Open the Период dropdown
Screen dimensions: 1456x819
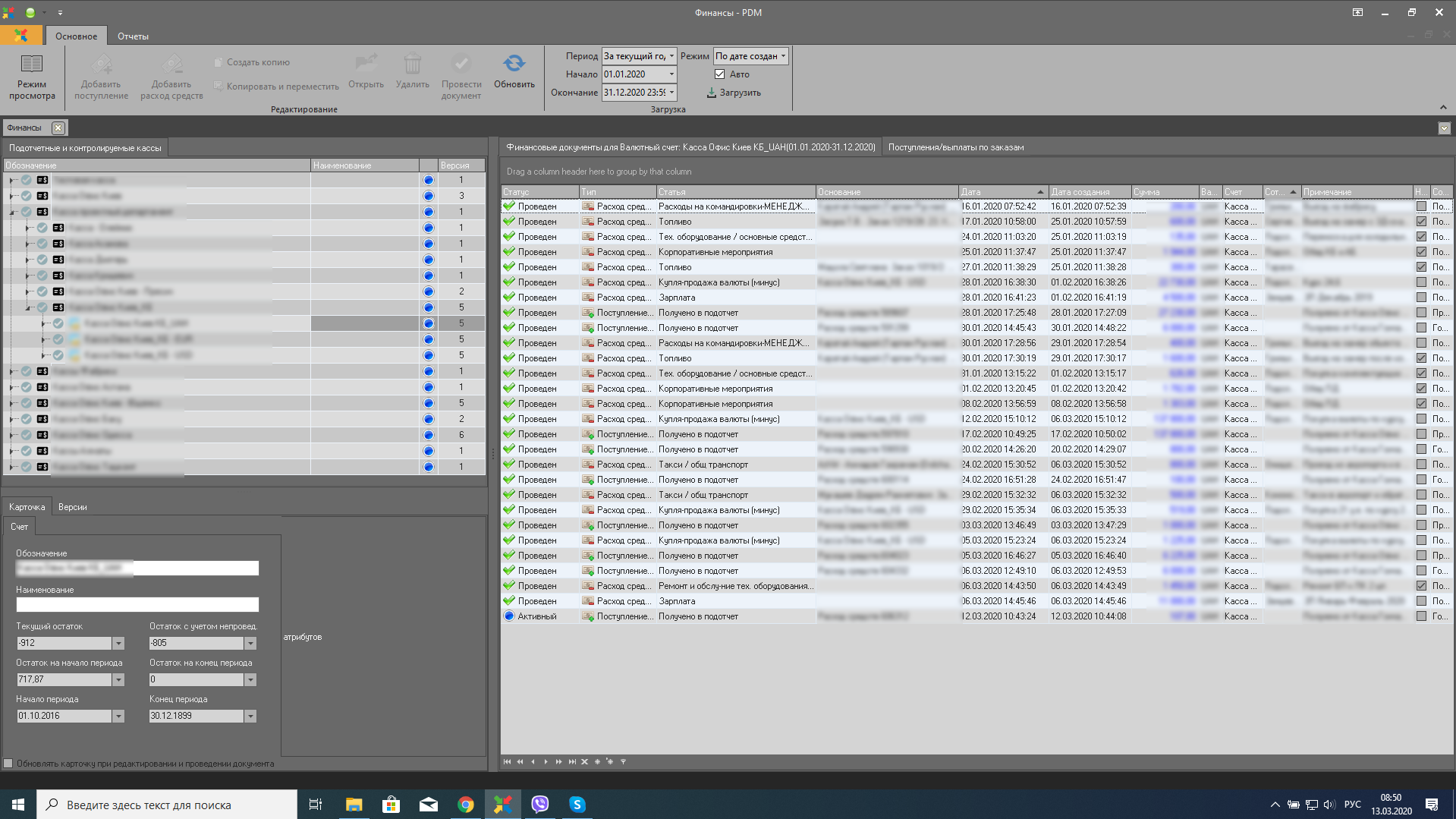(x=671, y=56)
